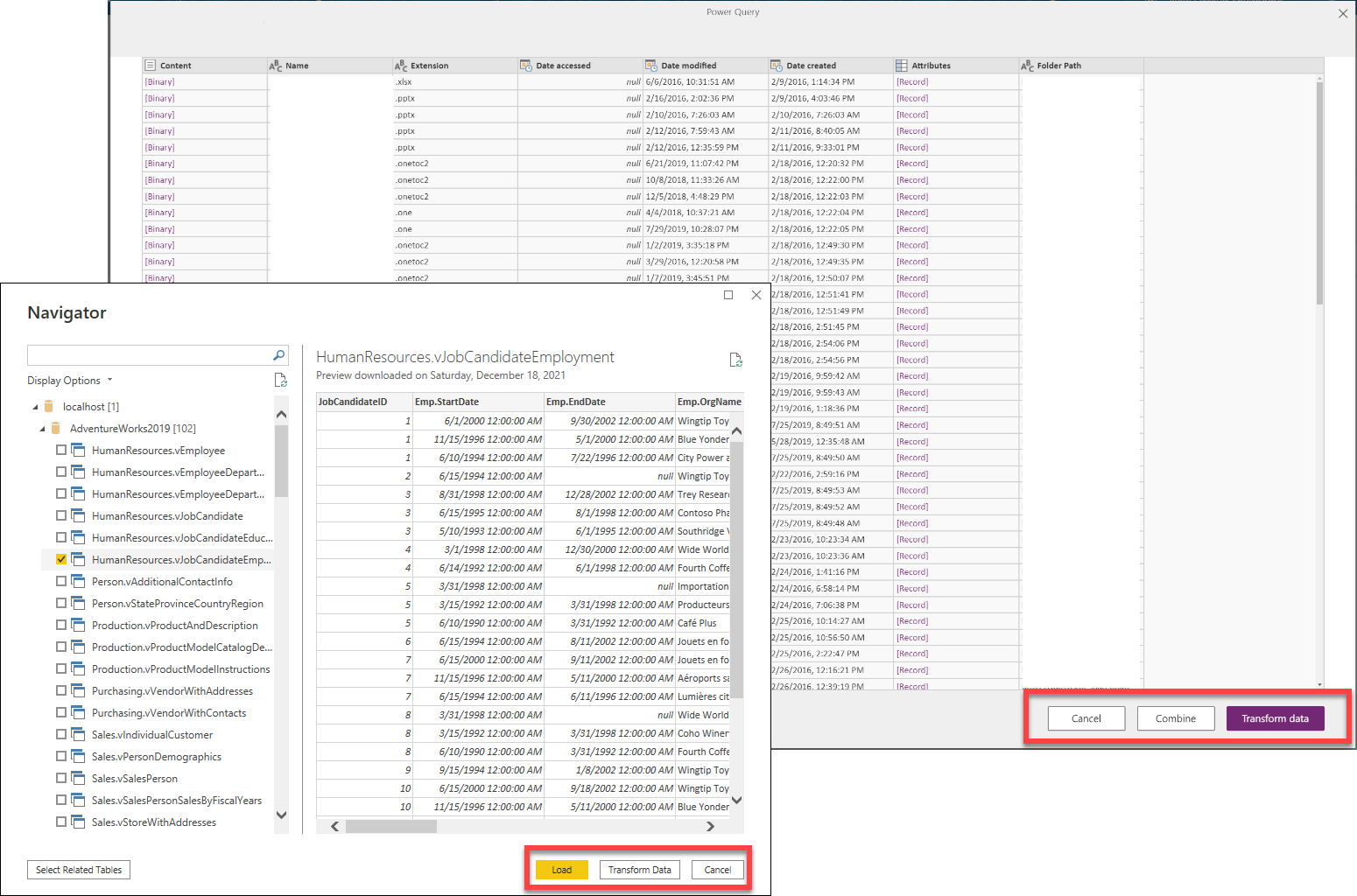1357x896 pixels.
Task: Select the Sales.vPersonDemographics tree item
Action: point(157,756)
